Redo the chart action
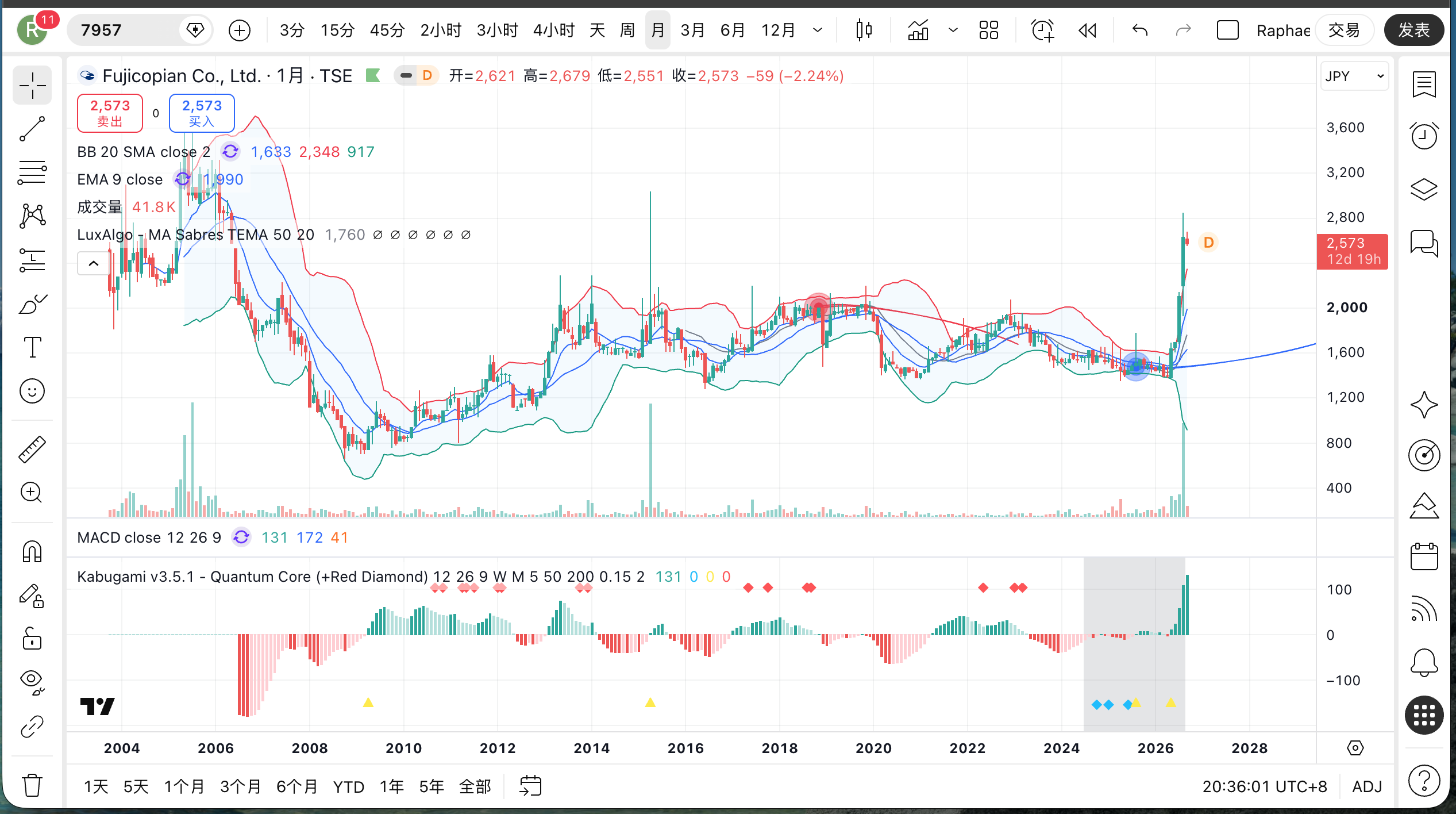This screenshot has height=814, width=1456. click(x=1184, y=30)
